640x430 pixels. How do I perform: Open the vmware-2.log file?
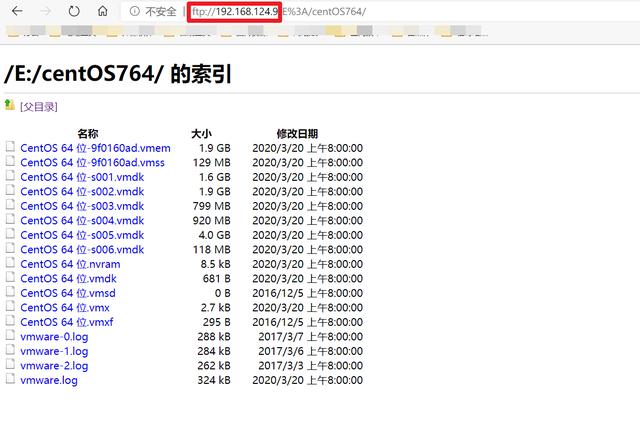(x=54, y=366)
